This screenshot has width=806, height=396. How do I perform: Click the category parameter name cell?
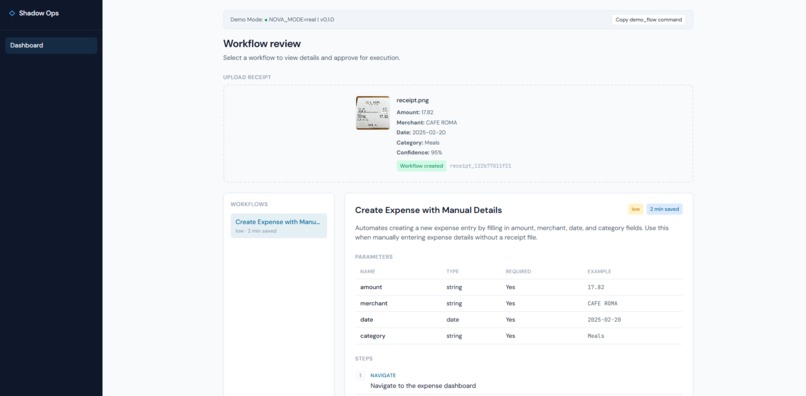(x=373, y=336)
